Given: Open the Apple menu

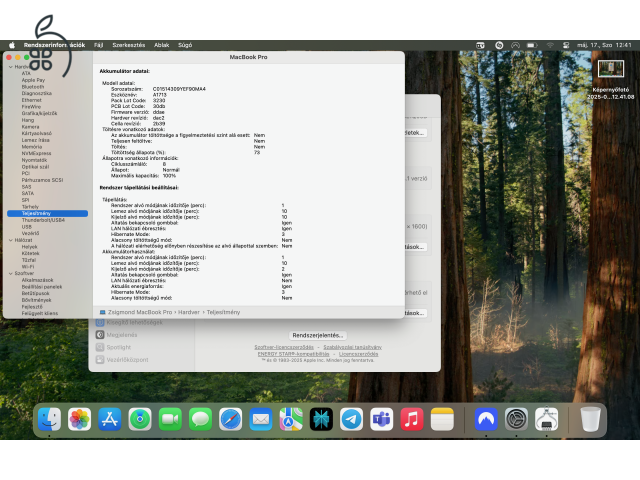Looking at the screenshot, I should pyautogui.click(x=12, y=45).
